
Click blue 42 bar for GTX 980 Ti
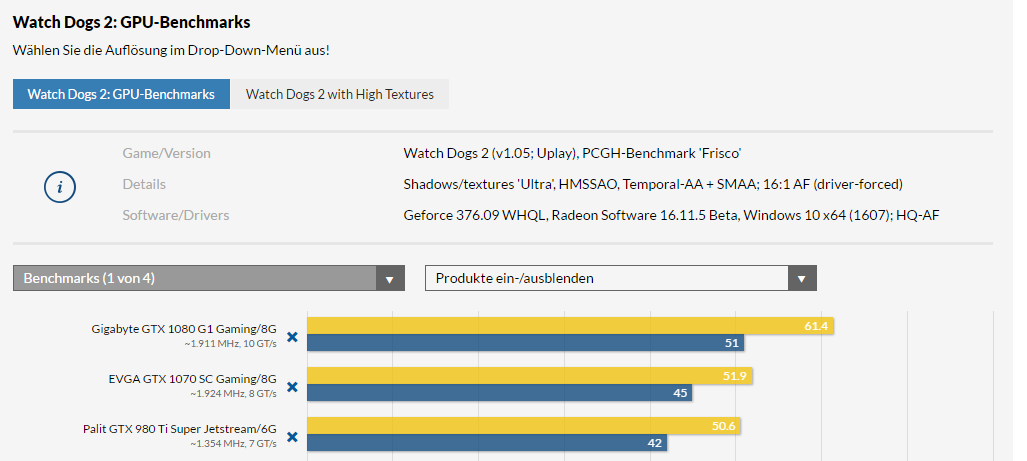(x=487, y=443)
